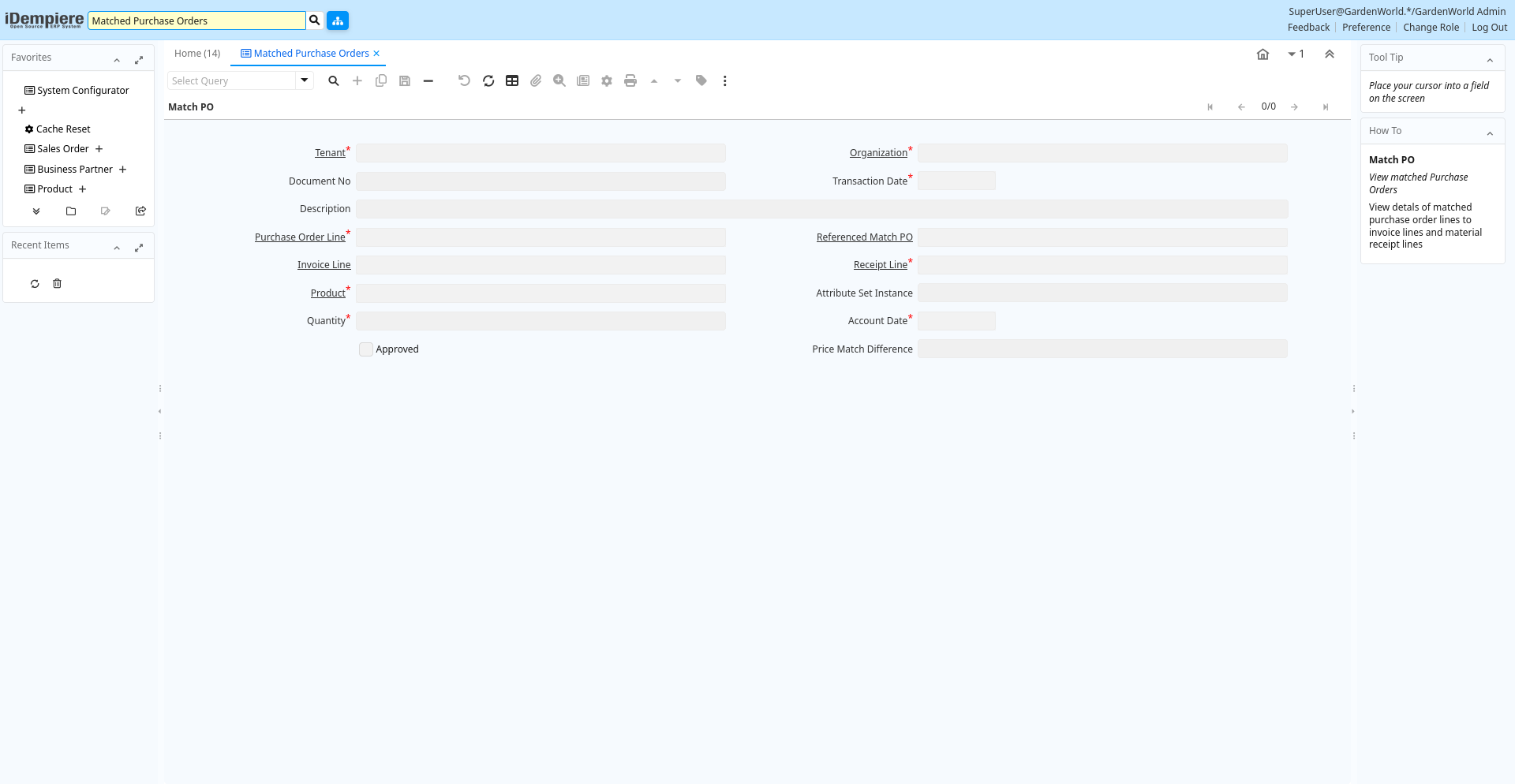Switch to the Home (14) tab
Screen dimensions: 1515x784
[197, 54]
